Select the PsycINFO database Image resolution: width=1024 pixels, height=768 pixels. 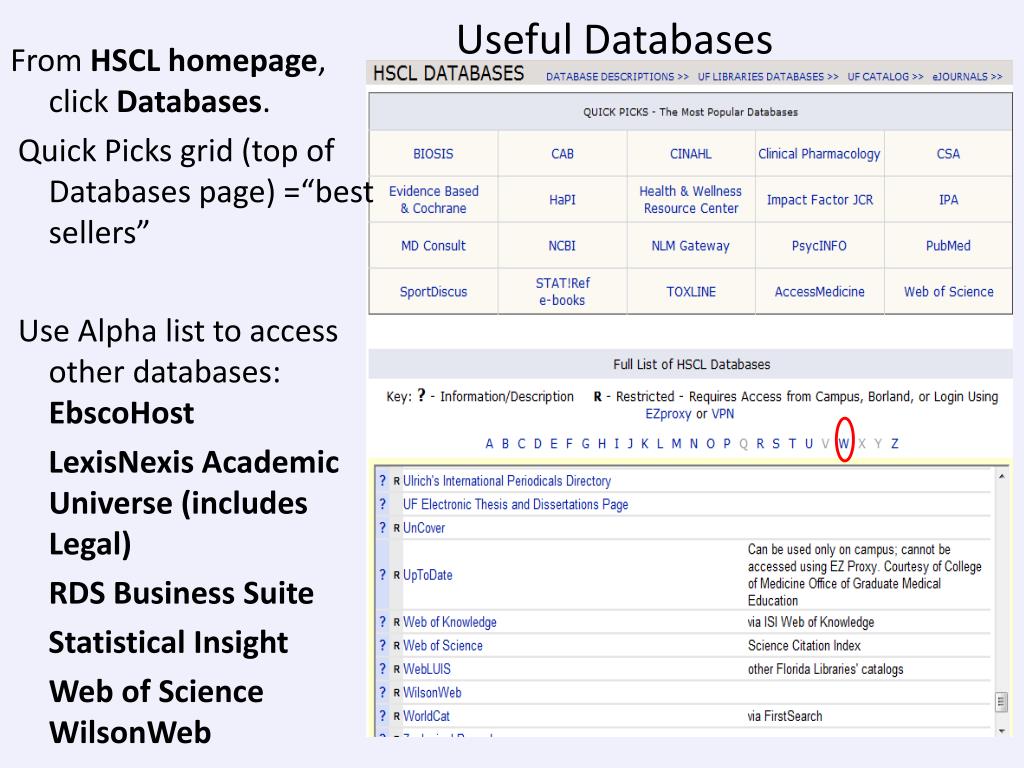coord(819,246)
